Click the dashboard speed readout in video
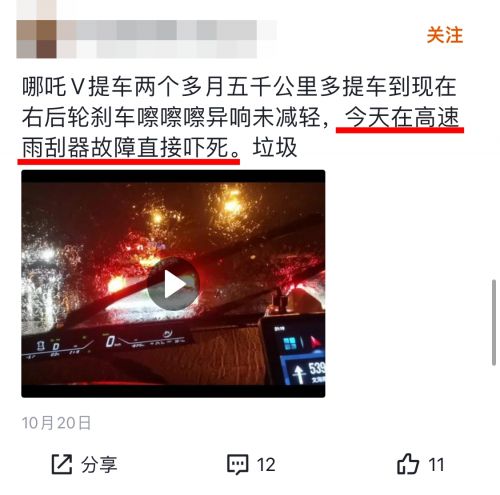500x495 pixels. (x=111, y=341)
